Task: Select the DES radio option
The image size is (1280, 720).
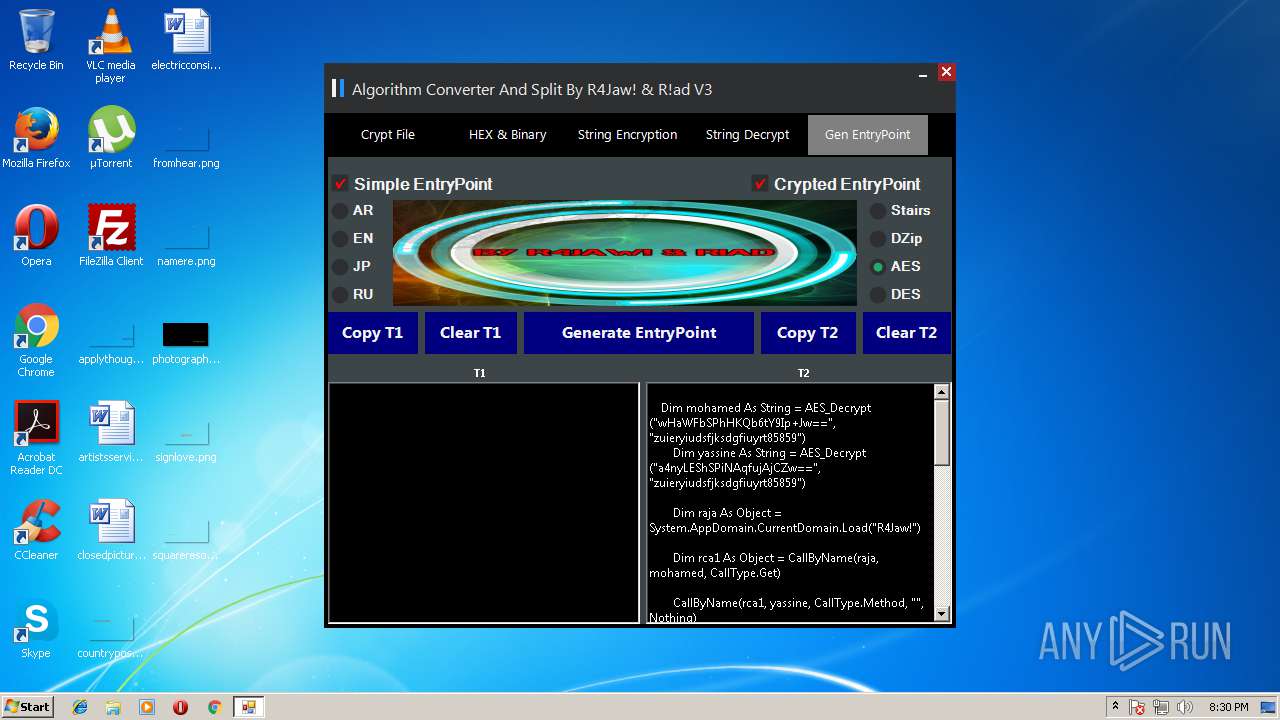Action: tap(878, 295)
